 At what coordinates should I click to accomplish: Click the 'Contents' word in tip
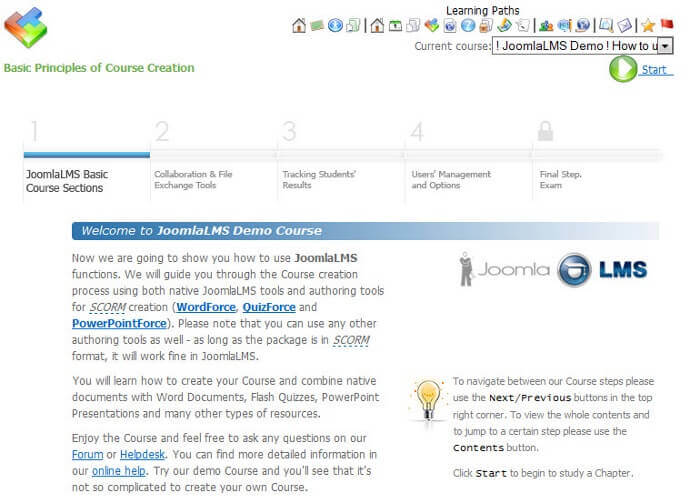(x=479, y=448)
